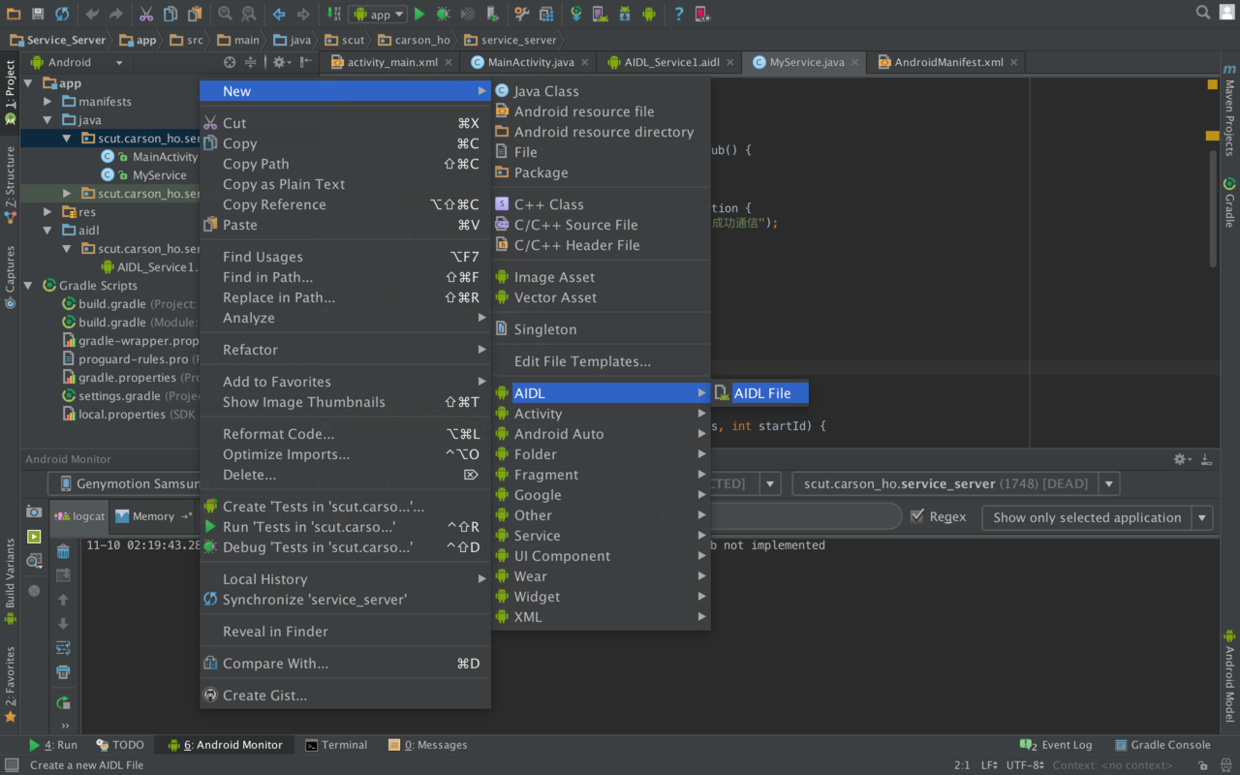Open the AVD Manager from the toolbar
1240x775 pixels.
(599, 14)
